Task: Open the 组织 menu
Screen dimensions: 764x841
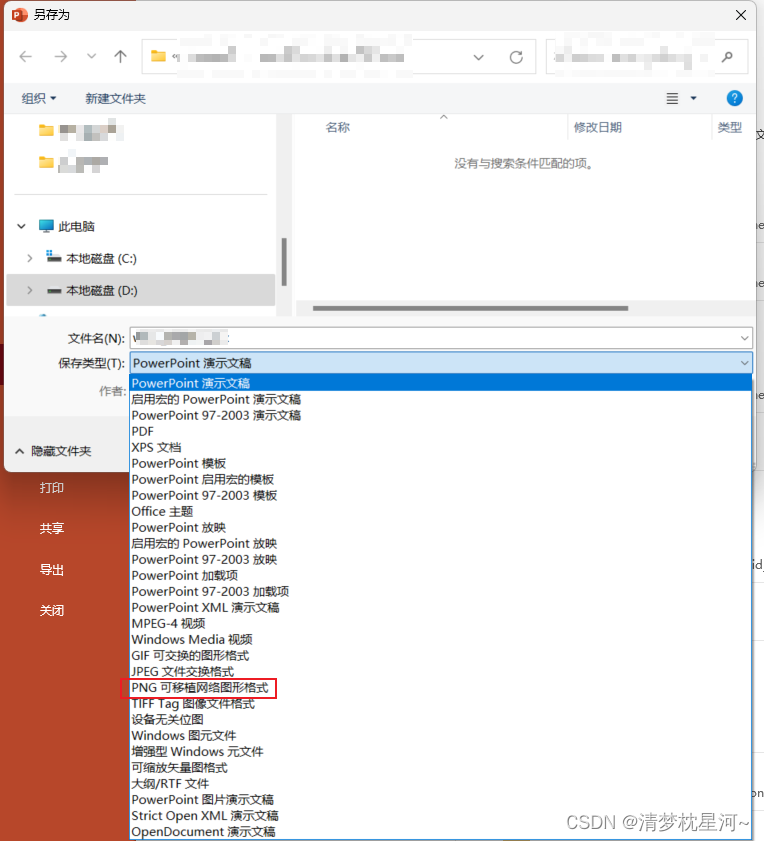Action: 39,98
